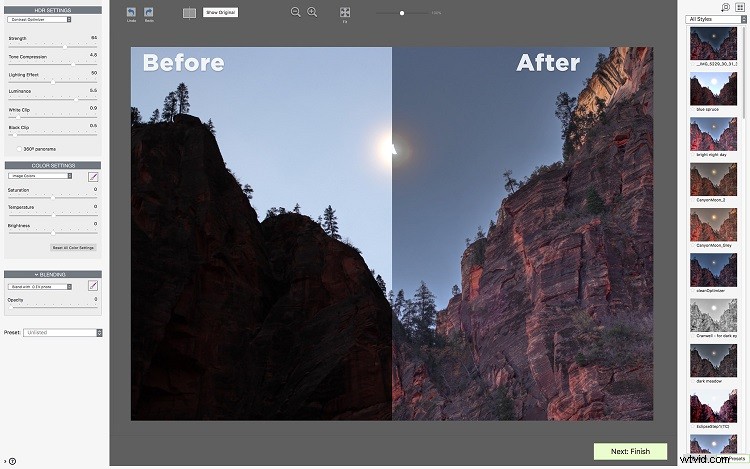Click the Next: Finish button
750x469 pixels.
click(x=629, y=451)
